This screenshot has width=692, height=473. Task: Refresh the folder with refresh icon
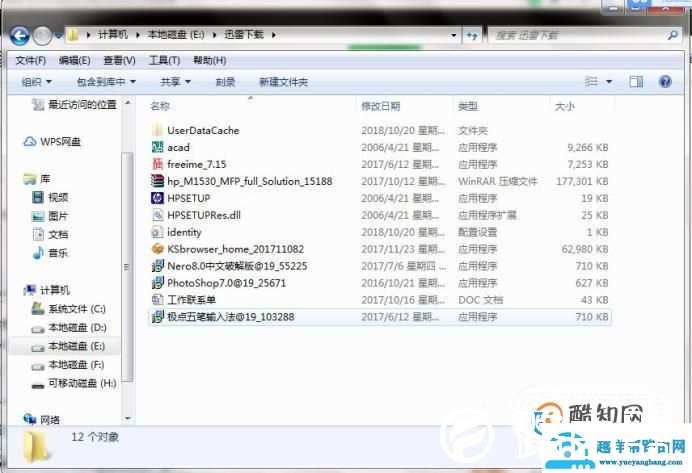click(472, 35)
